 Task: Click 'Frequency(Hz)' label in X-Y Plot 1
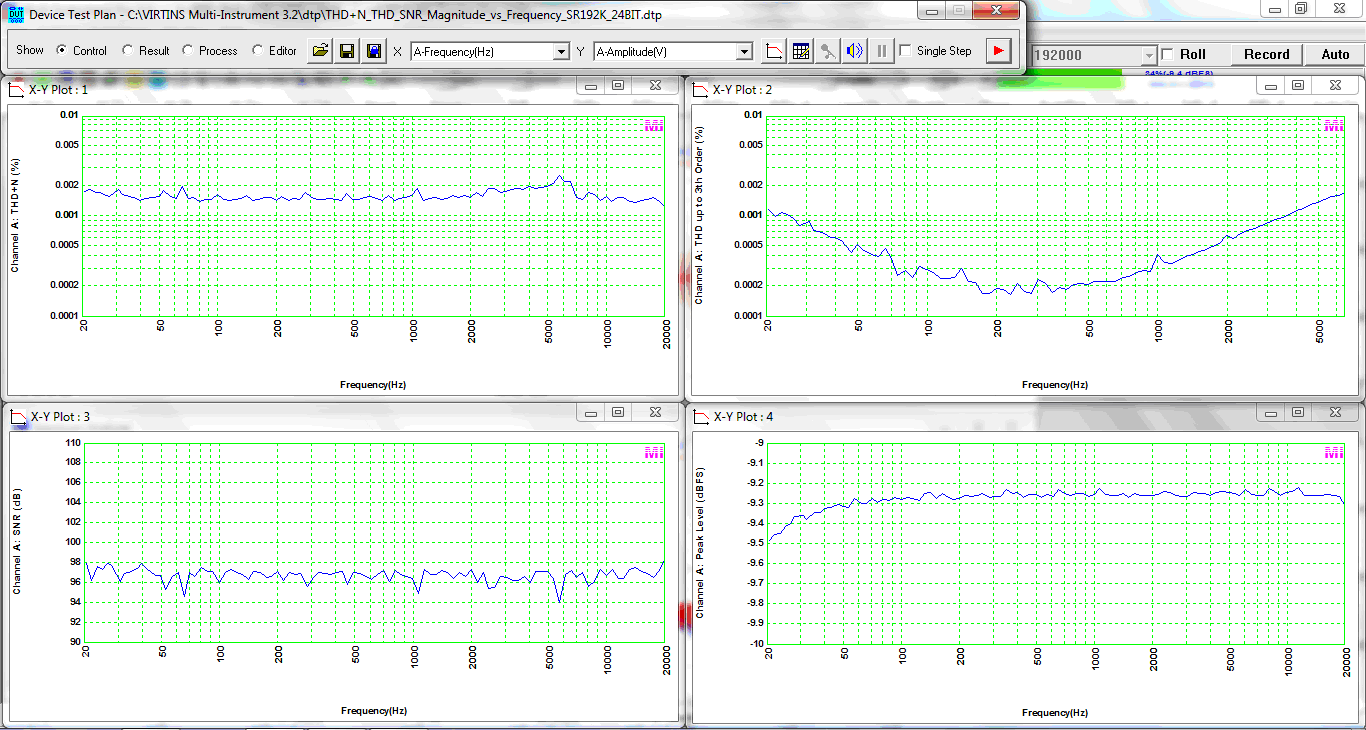(373, 384)
